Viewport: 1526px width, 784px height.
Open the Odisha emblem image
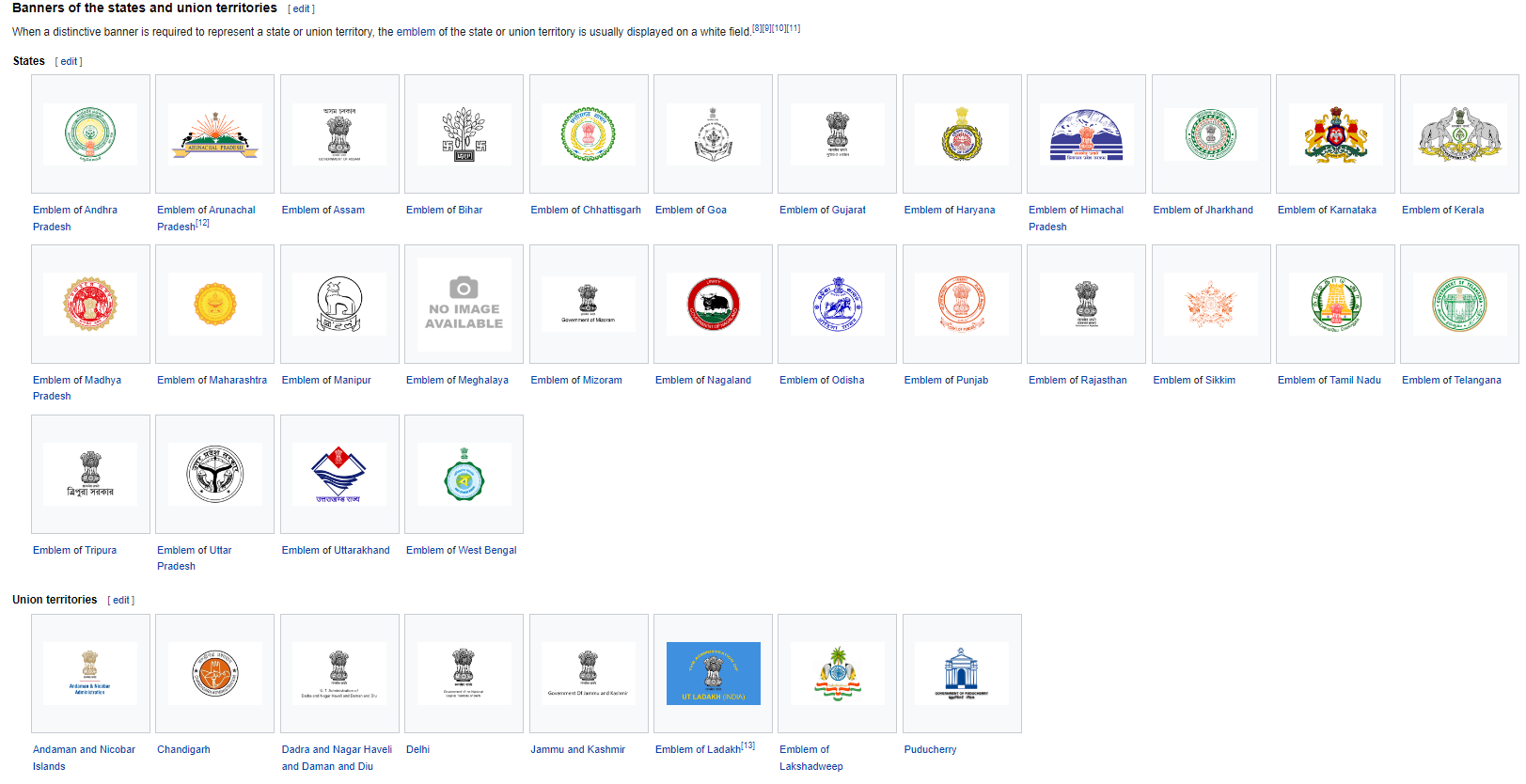pos(837,305)
